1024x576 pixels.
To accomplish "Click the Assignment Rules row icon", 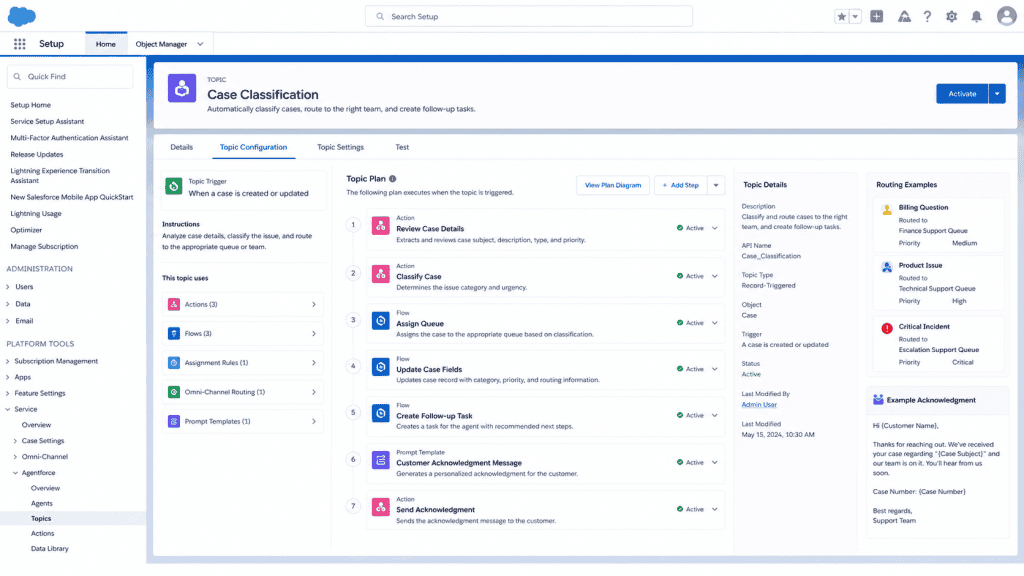I will click(x=174, y=362).
